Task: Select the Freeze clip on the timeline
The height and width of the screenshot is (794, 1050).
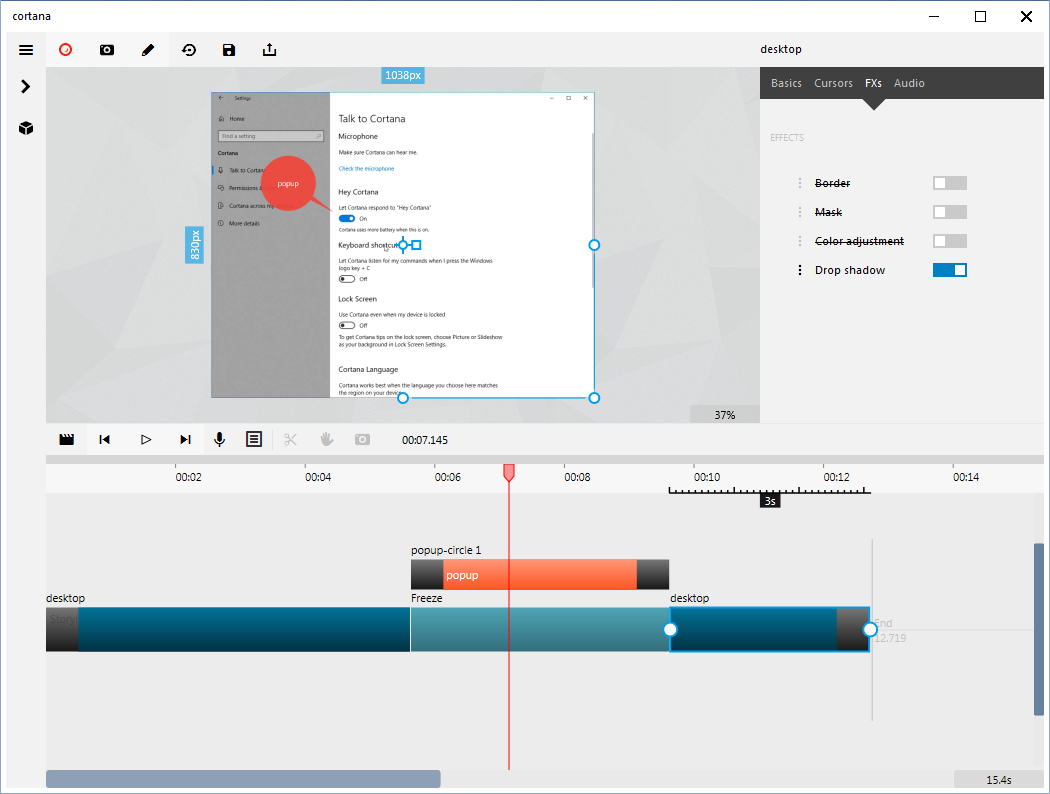Action: [540, 629]
